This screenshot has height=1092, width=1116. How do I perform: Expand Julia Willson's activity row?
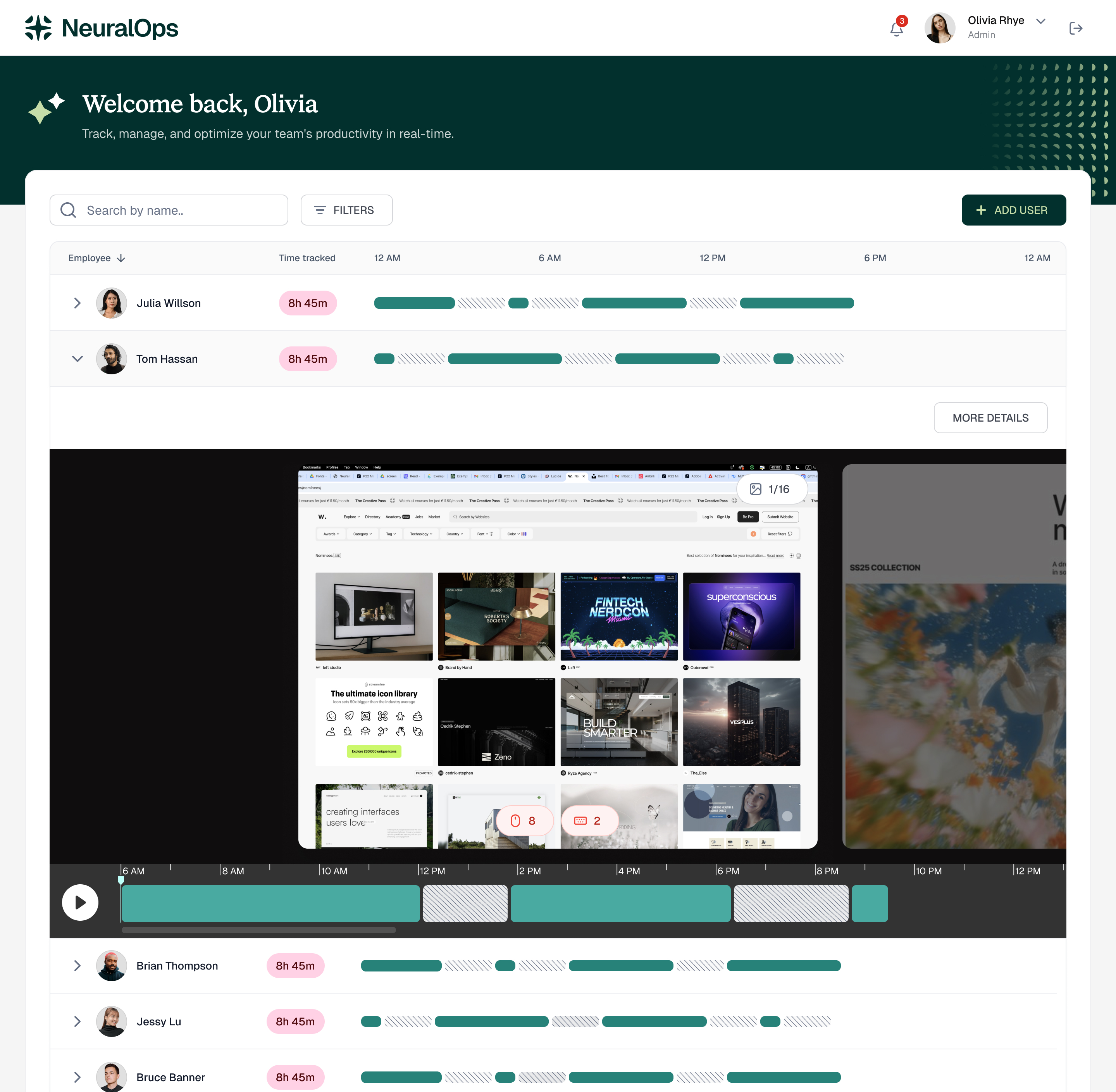[77, 303]
